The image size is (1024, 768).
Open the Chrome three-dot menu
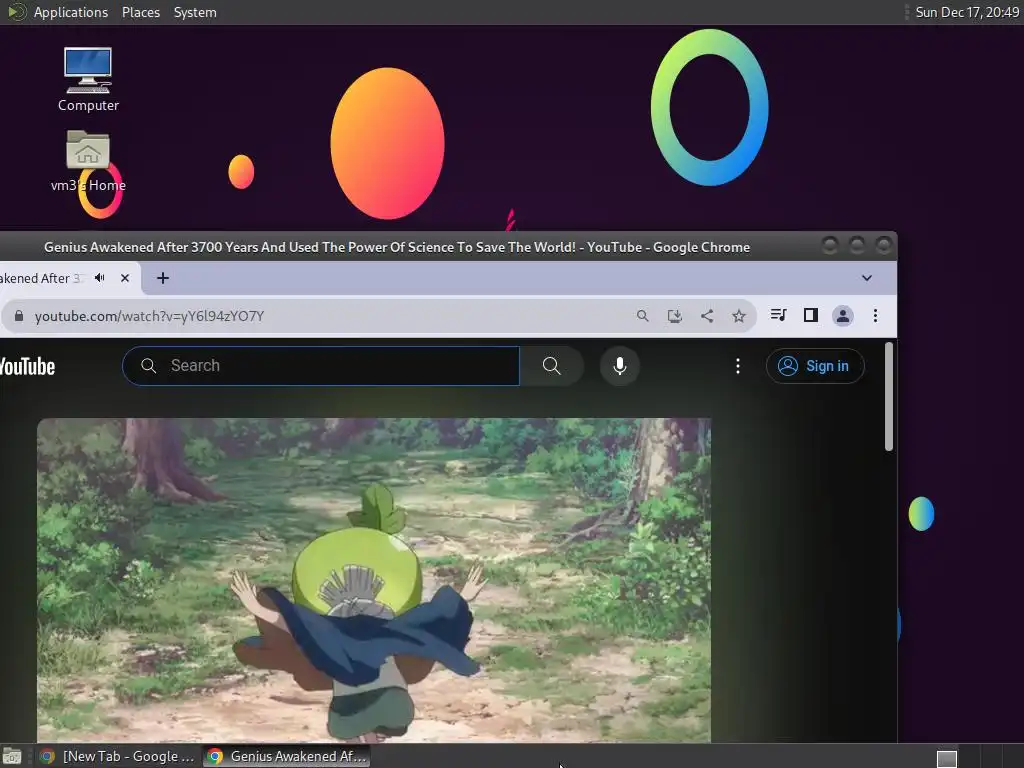[875, 316]
